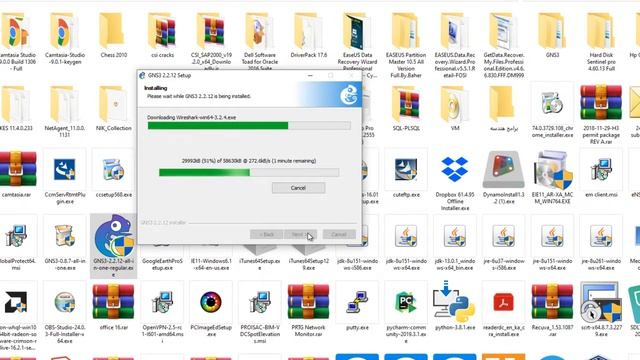Select python-3.8.1.exe installer icon
This screenshot has width=640, height=360.
(x=454, y=302)
